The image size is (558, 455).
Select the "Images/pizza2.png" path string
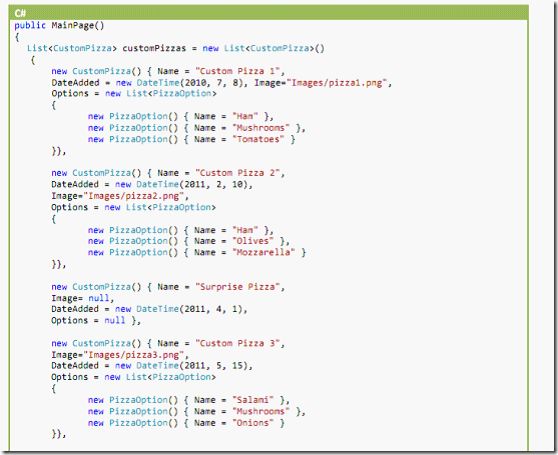click(x=133, y=196)
